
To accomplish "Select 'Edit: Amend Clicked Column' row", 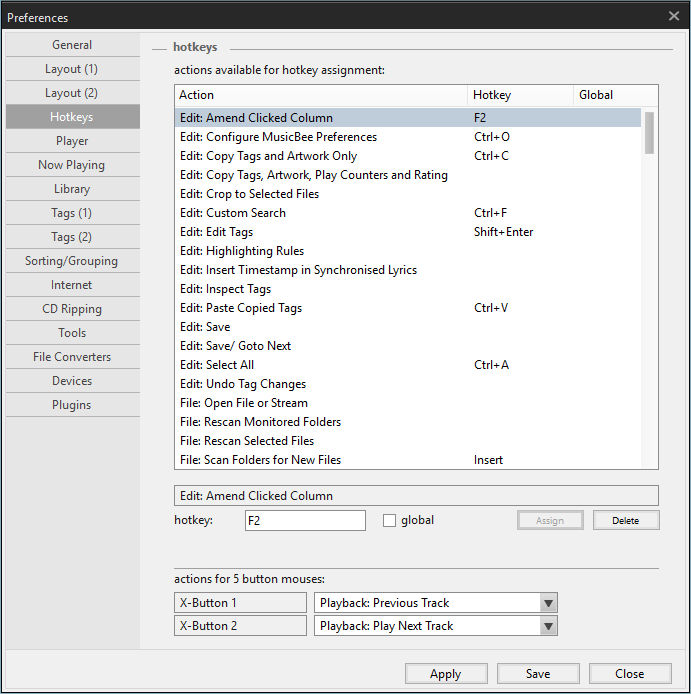I will (408, 118).
